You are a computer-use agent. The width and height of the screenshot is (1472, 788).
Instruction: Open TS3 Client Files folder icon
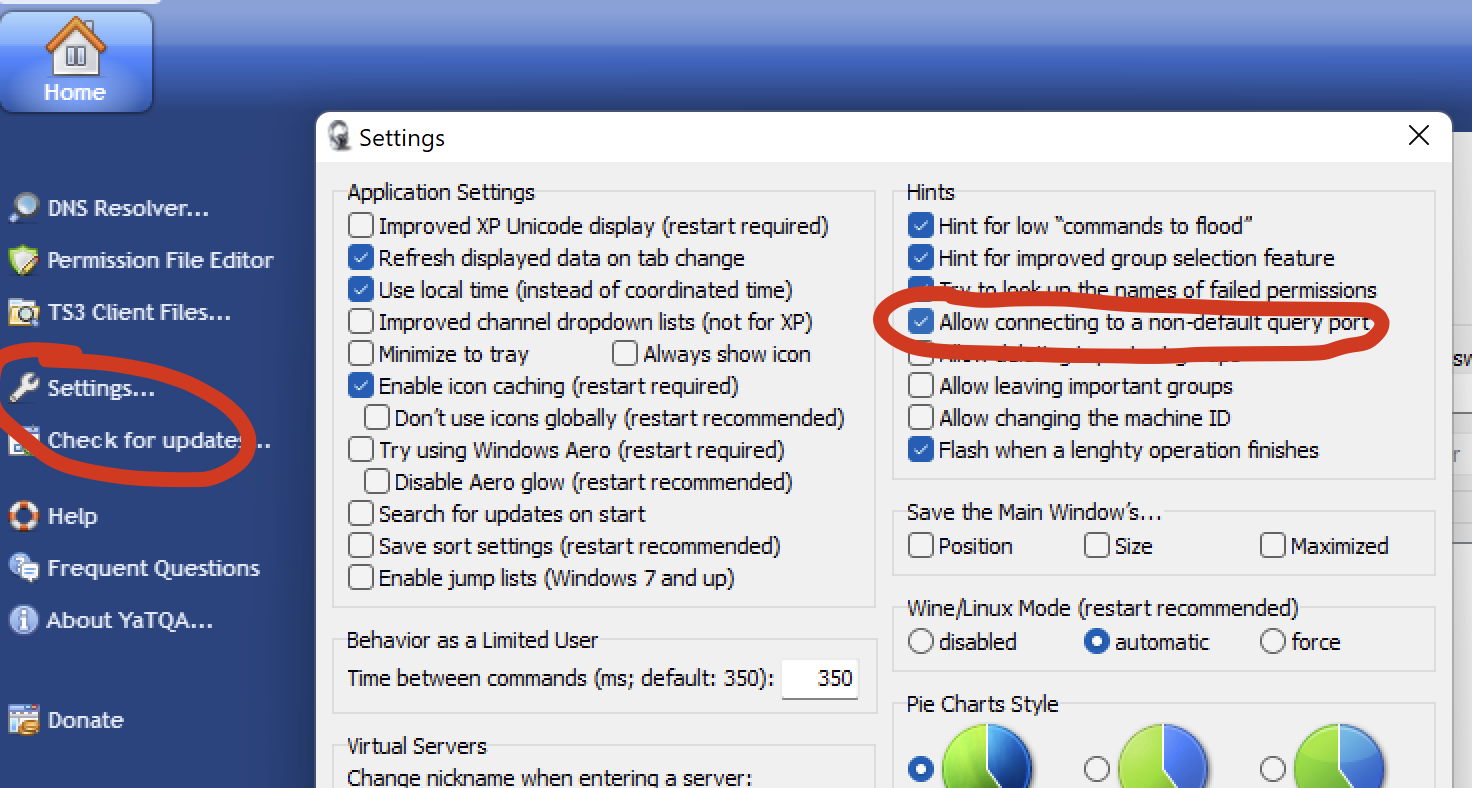pos(24,312)
